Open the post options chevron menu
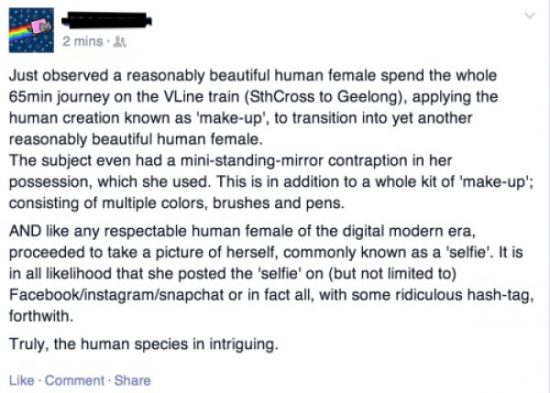This screenshot has width=550, height=393. coord(530,15)
